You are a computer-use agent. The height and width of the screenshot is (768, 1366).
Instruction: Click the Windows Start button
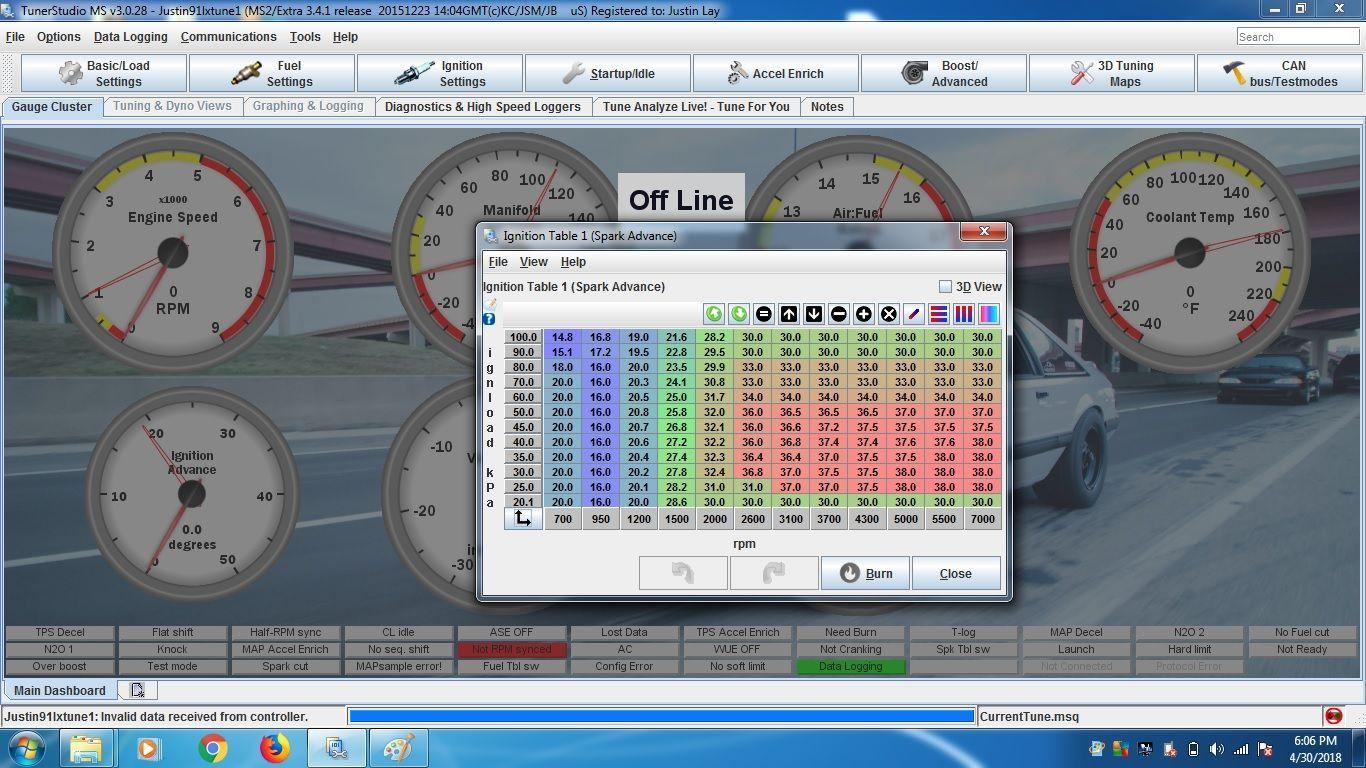pyautogui.click(x=27, y=748)
